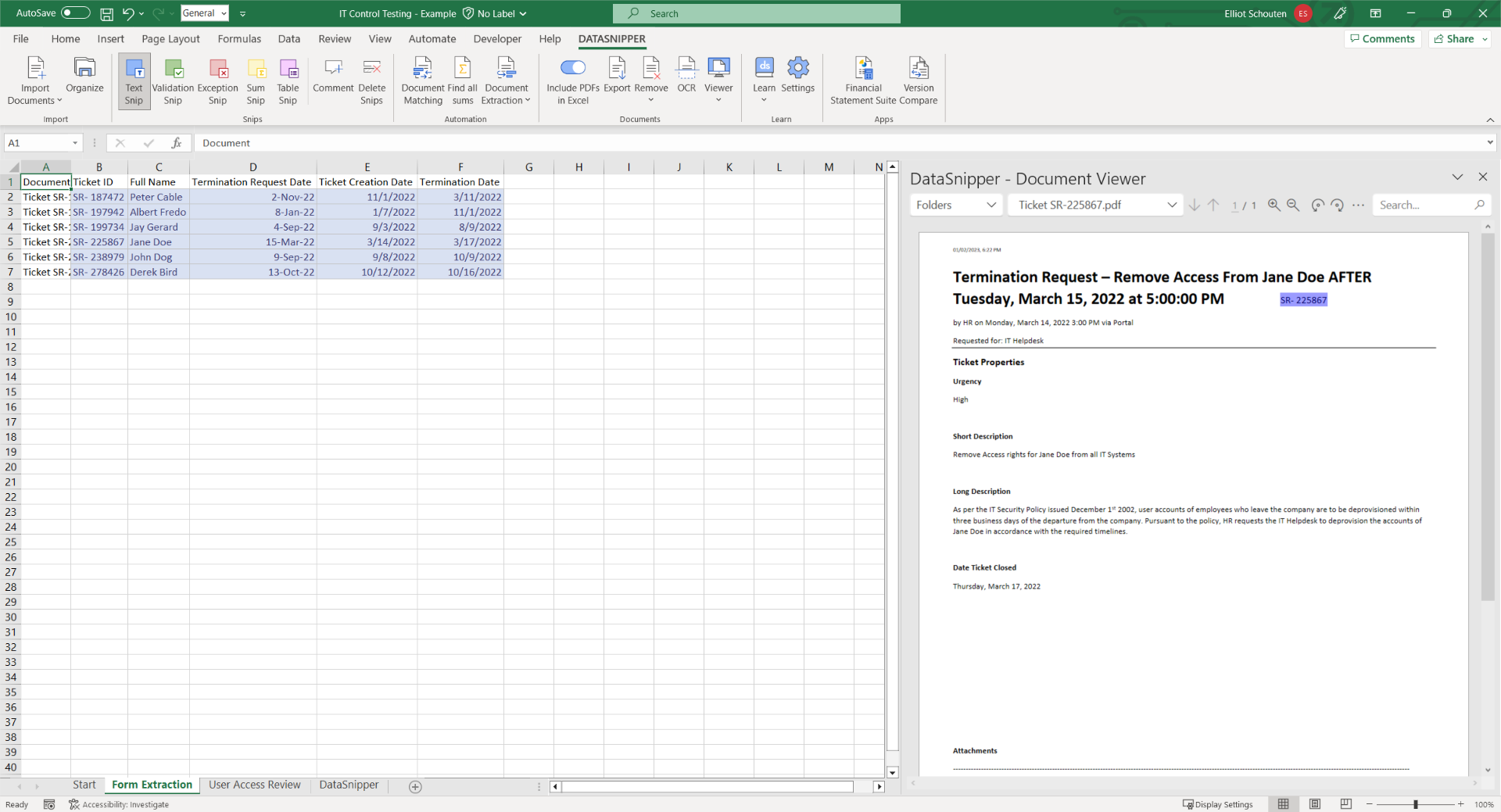
Task: Click Accessibility: Investigate in status bar
Action: pyautogui.click(x=119, y=804)
